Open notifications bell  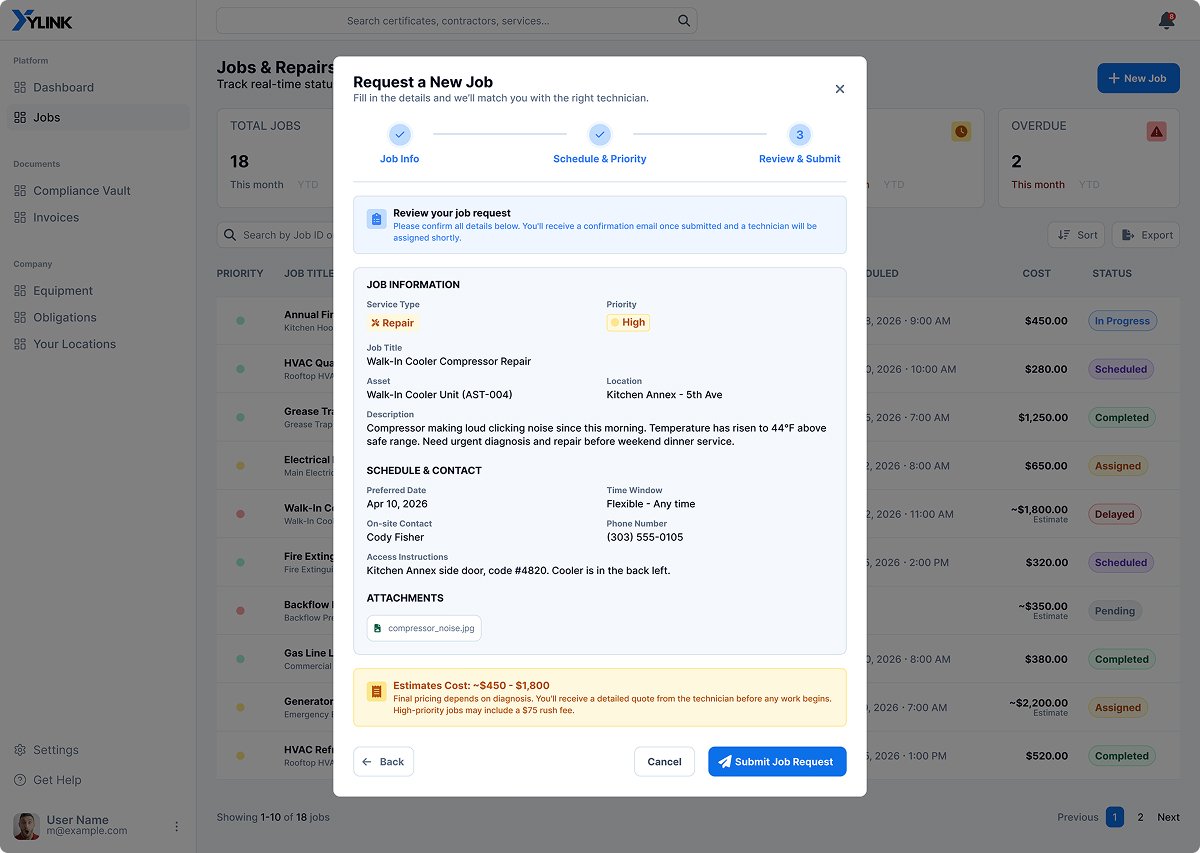point(1166,21)
